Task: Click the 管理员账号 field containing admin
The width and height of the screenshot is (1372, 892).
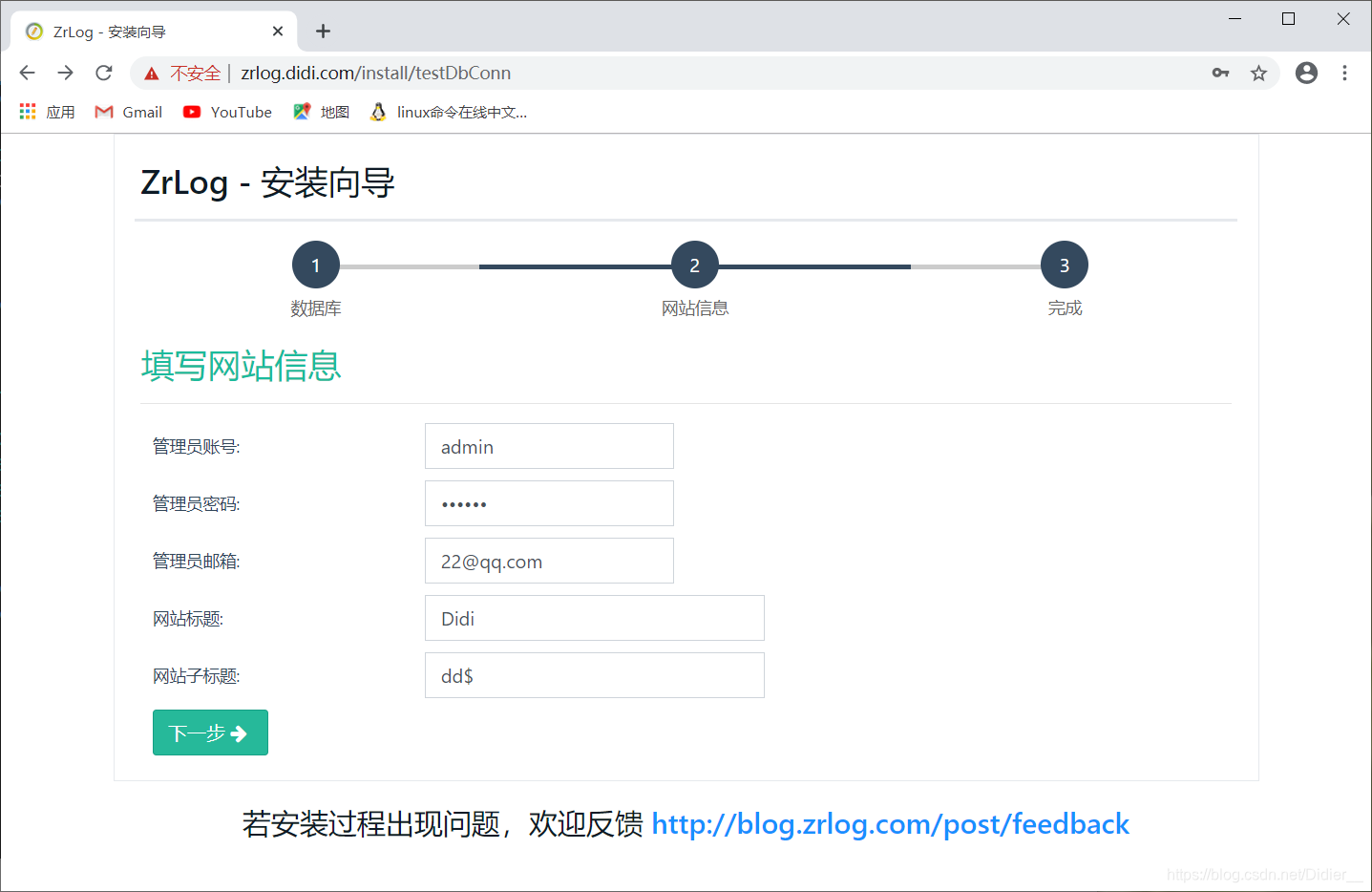Action: (x=549, y=446)
